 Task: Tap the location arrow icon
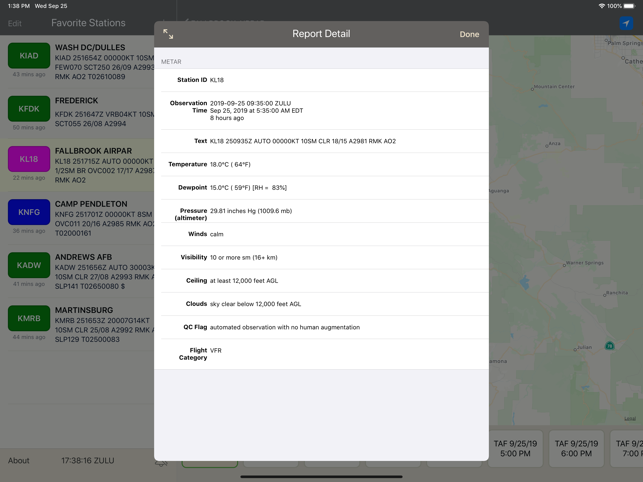pos(626,23)
